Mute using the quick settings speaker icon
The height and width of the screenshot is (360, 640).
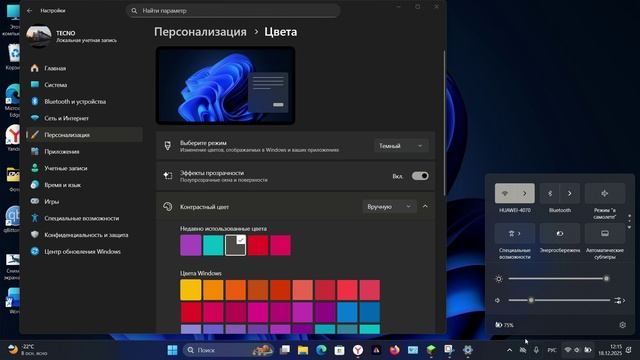pyautogui.click(x=498, y=300)
